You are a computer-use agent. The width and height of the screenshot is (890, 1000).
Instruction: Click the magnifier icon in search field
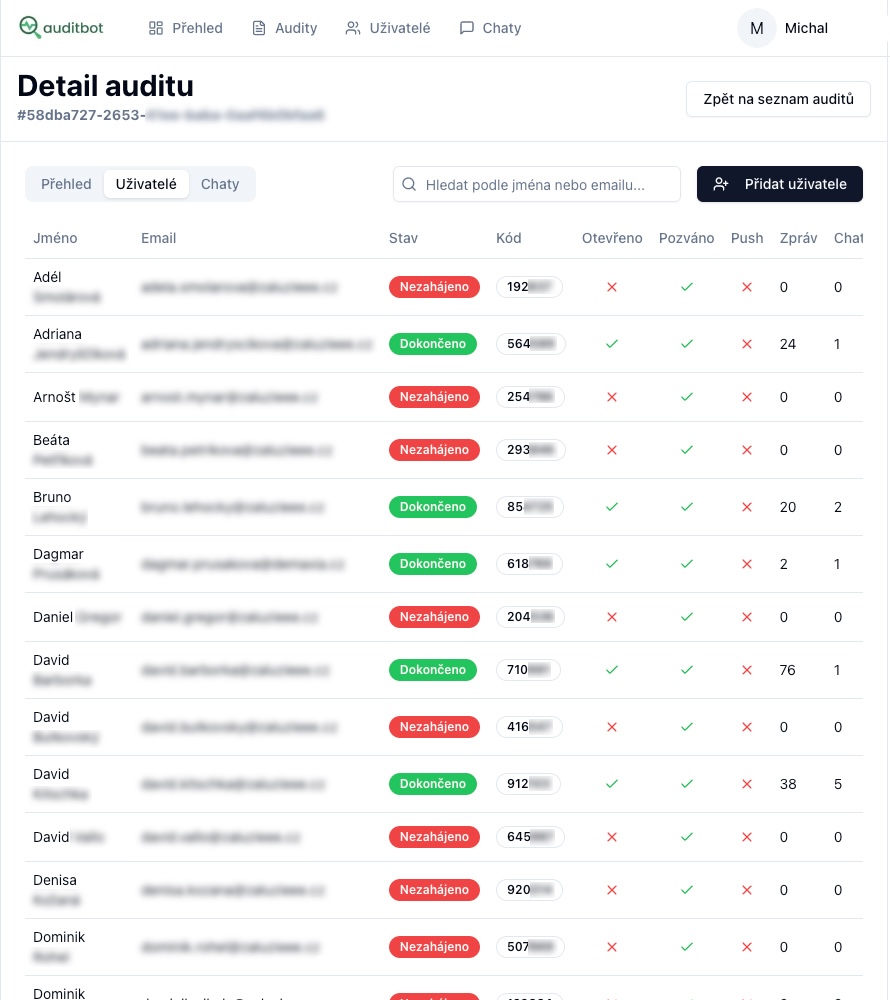(x=409, y=184)
